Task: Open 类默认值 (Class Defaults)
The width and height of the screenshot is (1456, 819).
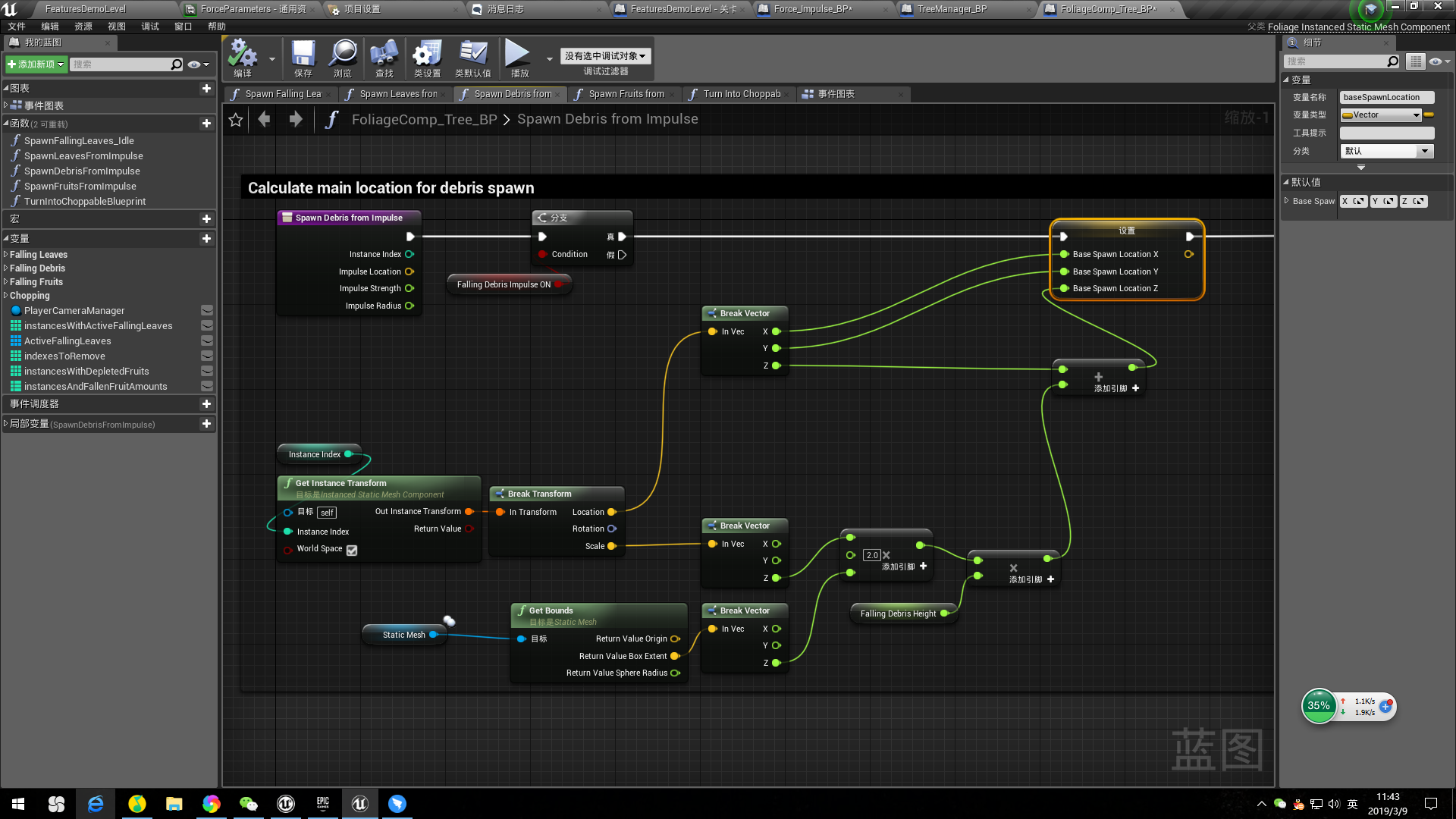Action: 472,57
